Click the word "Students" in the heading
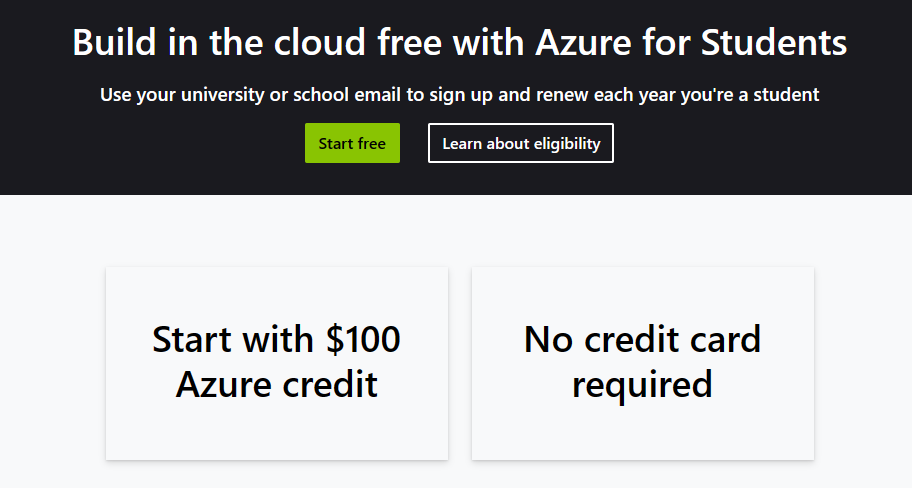This screenshot has height=488, width=912. click(x=774, y=42)
